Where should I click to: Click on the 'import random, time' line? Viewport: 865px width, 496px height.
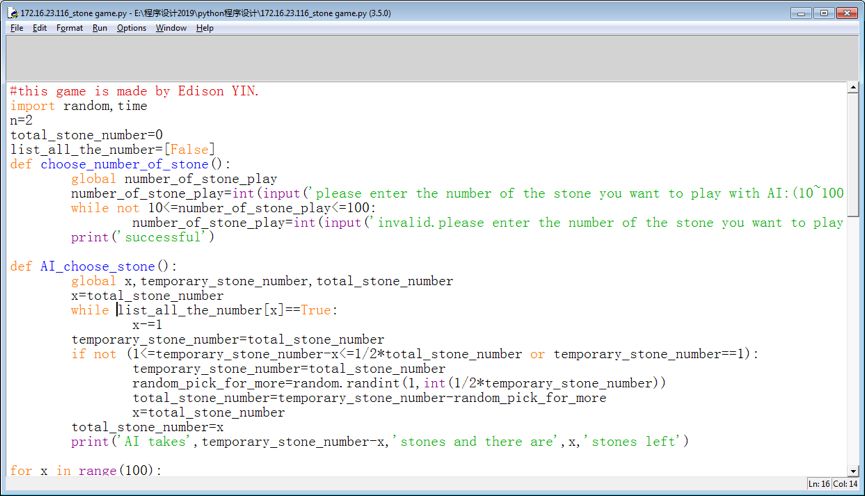tap(78, 106)
